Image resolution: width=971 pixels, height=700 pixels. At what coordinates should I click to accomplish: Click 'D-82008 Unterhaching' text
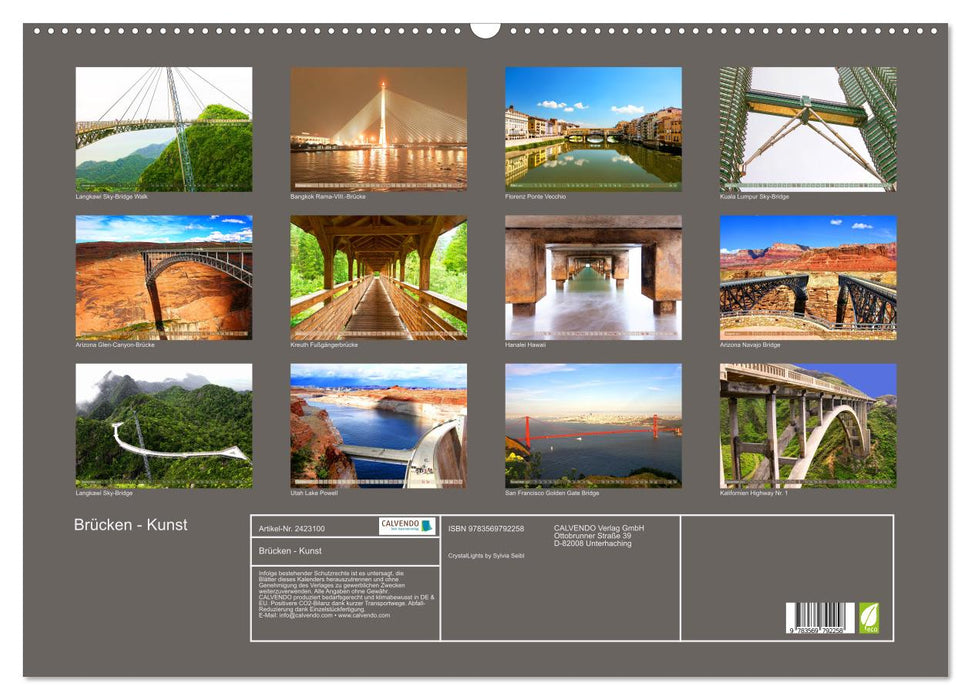pyautogui.click(x=593, y=543)
